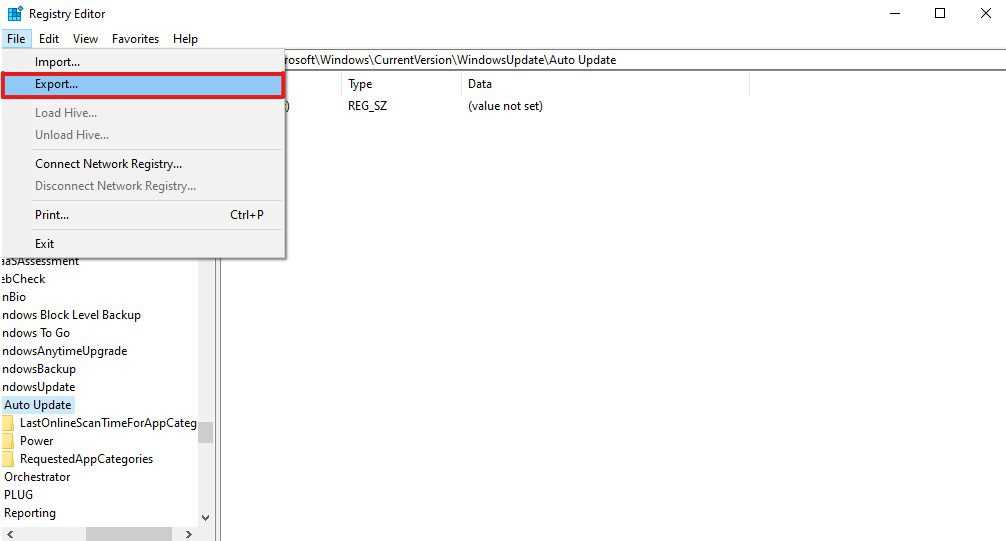The image size is (1006, 541).
Task: Select the Orchestrator key
Action: pyautogui.click(x=37, y=477)
